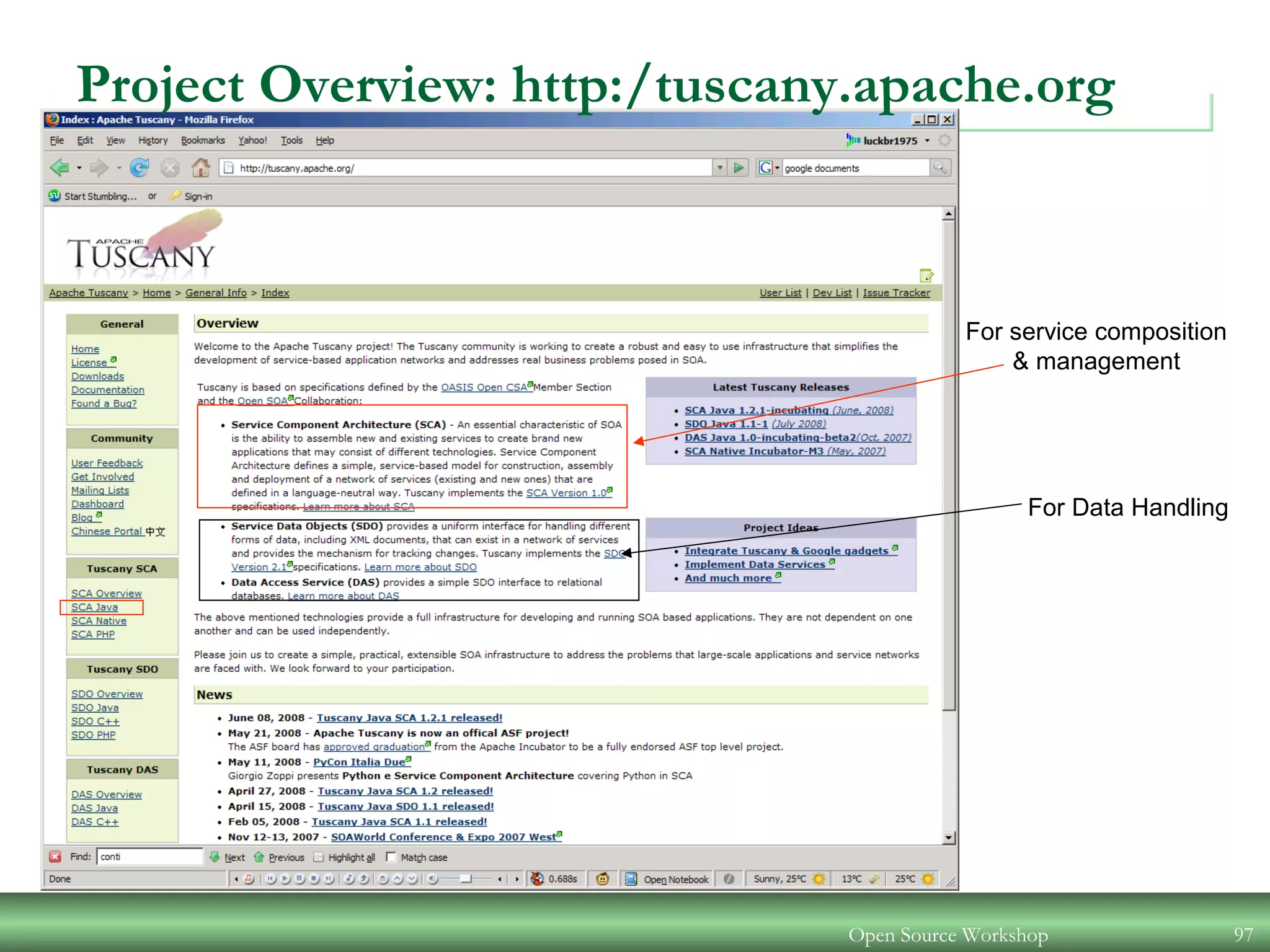Adjust the status bar volume slider
The height and width of the screenshot is (952, 1270).
pos(466,879)
